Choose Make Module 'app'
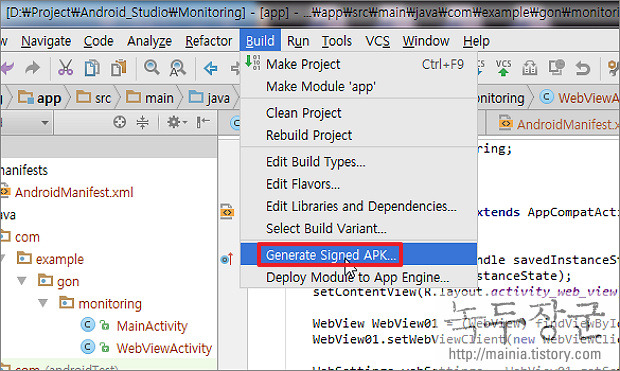This screenshot has width=620, height=371. tap(358, 86)
